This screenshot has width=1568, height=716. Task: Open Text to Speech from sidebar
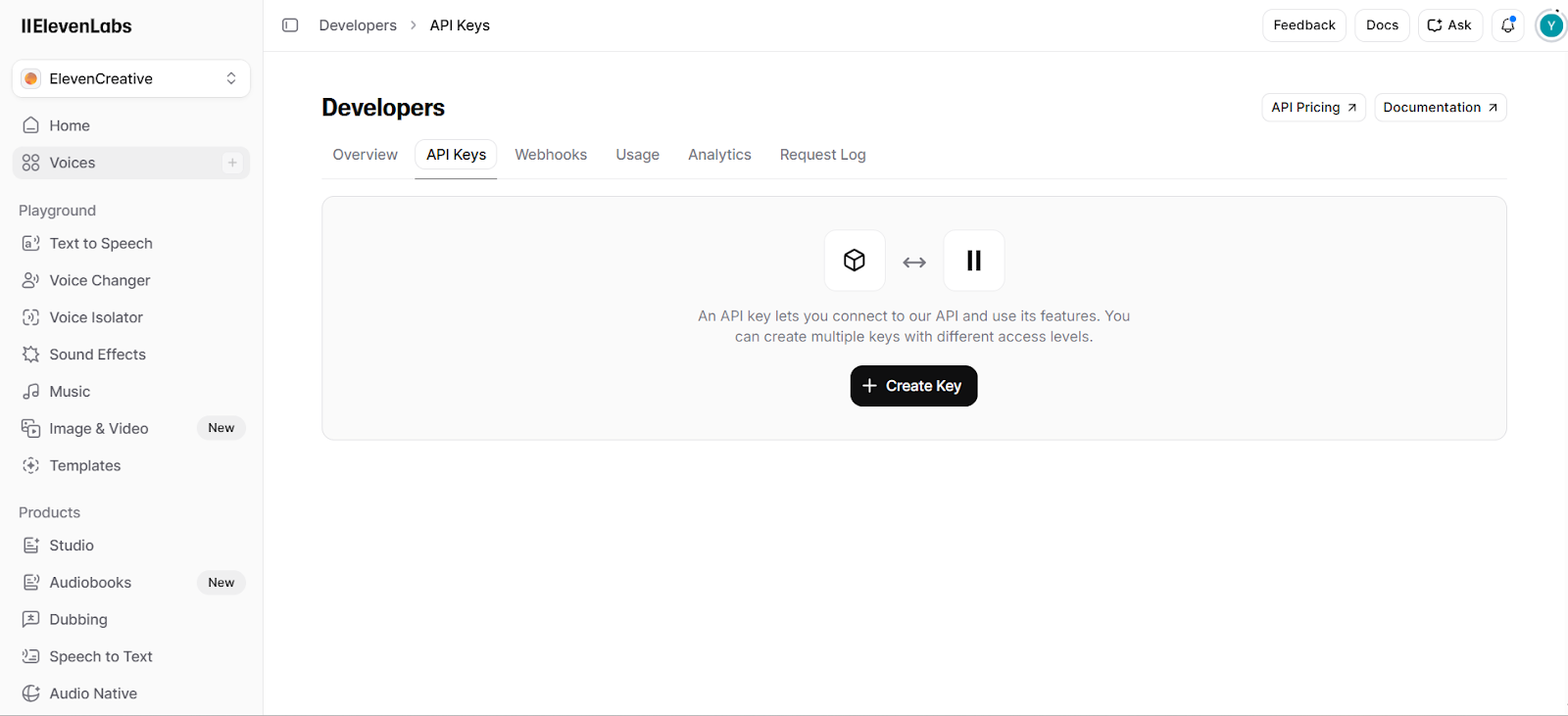tap(101, 244)
